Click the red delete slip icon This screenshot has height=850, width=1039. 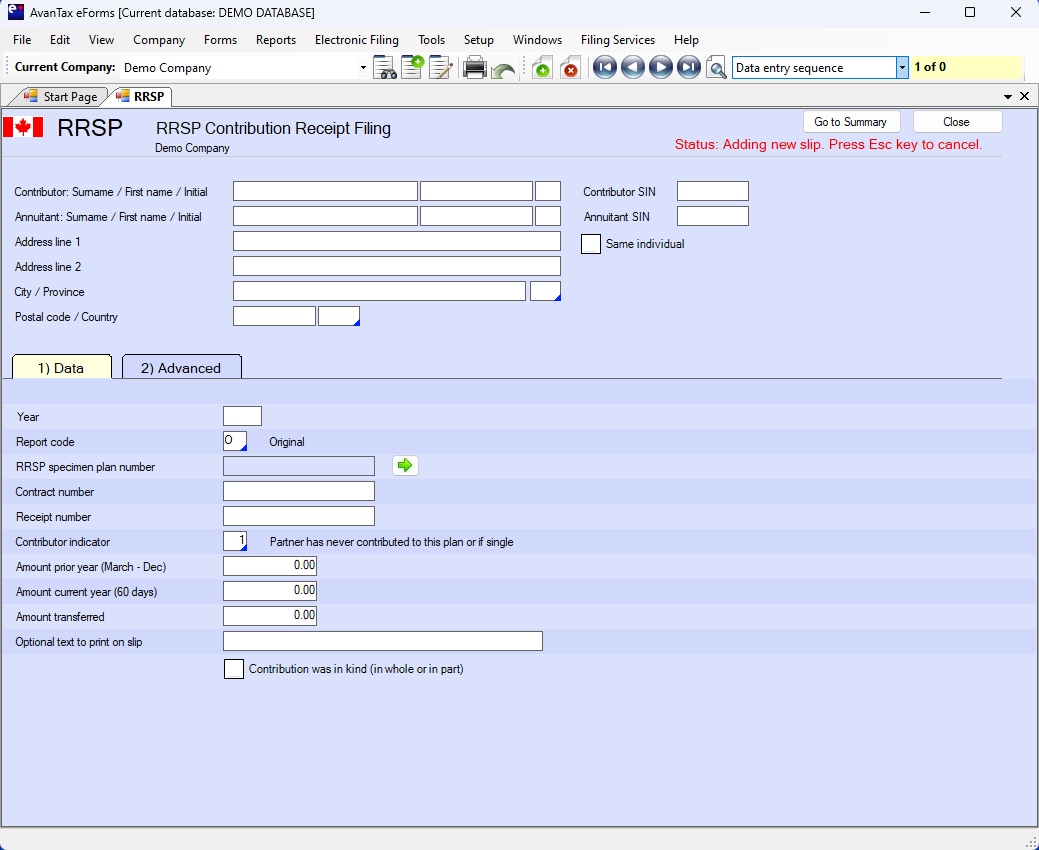pos(569,68)
